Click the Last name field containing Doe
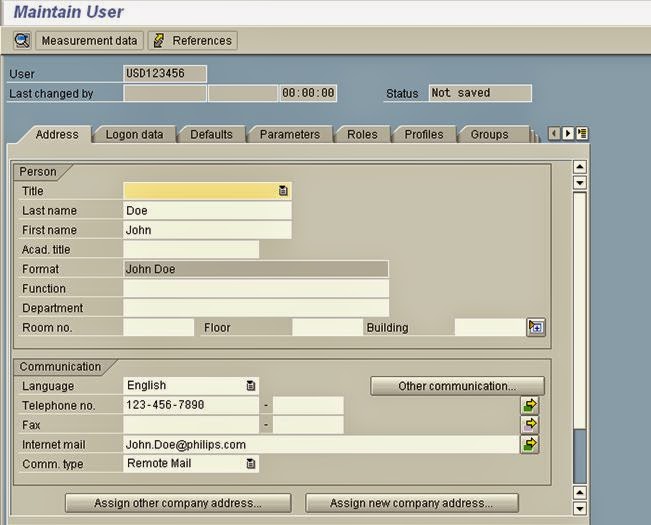This screenshot has height=525, width=651. point(207,210)
